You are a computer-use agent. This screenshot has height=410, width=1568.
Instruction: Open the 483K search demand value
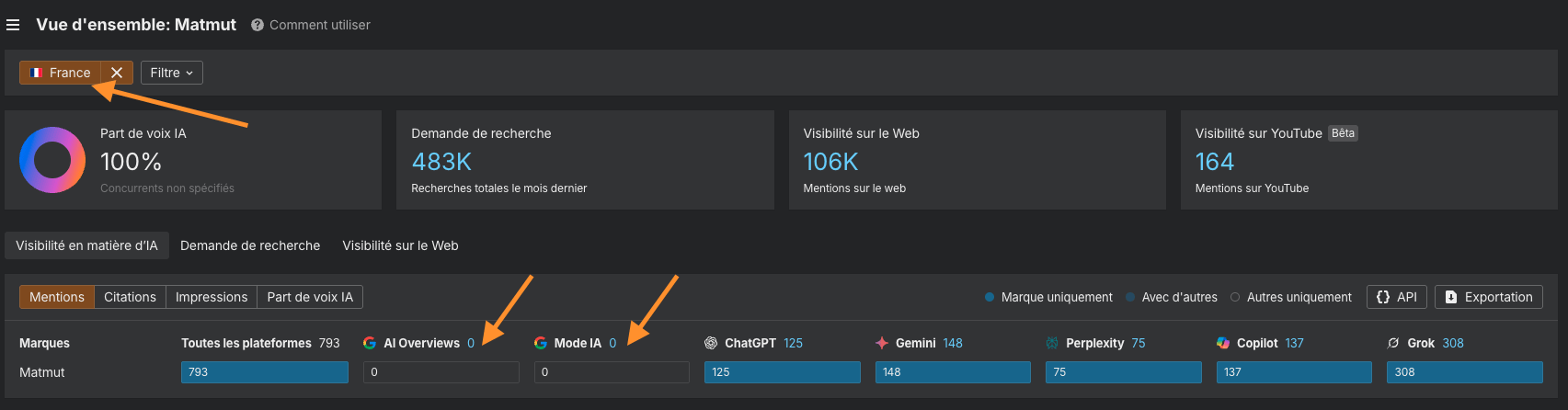click(x=441, y=162)
